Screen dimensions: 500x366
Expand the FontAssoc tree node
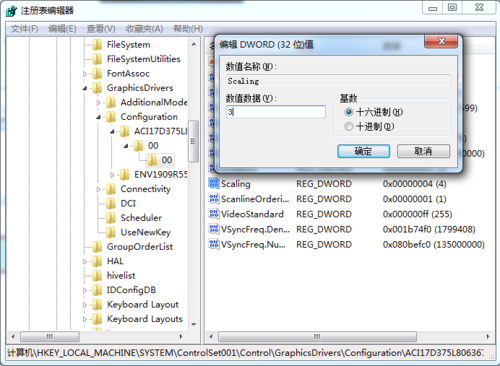[x=85, y=74]
